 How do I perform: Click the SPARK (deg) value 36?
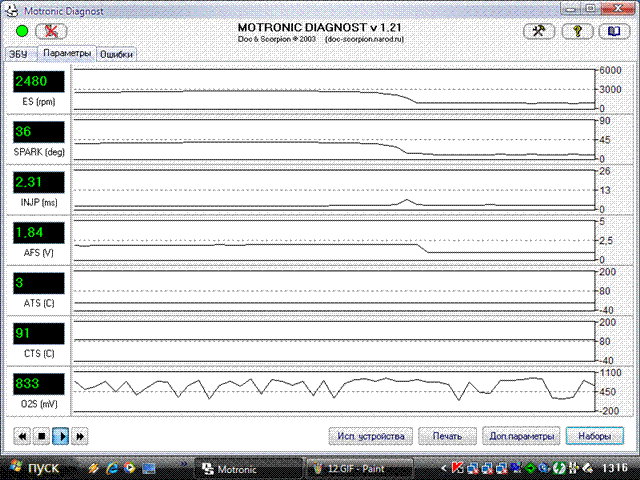click(x=39, y=132)
